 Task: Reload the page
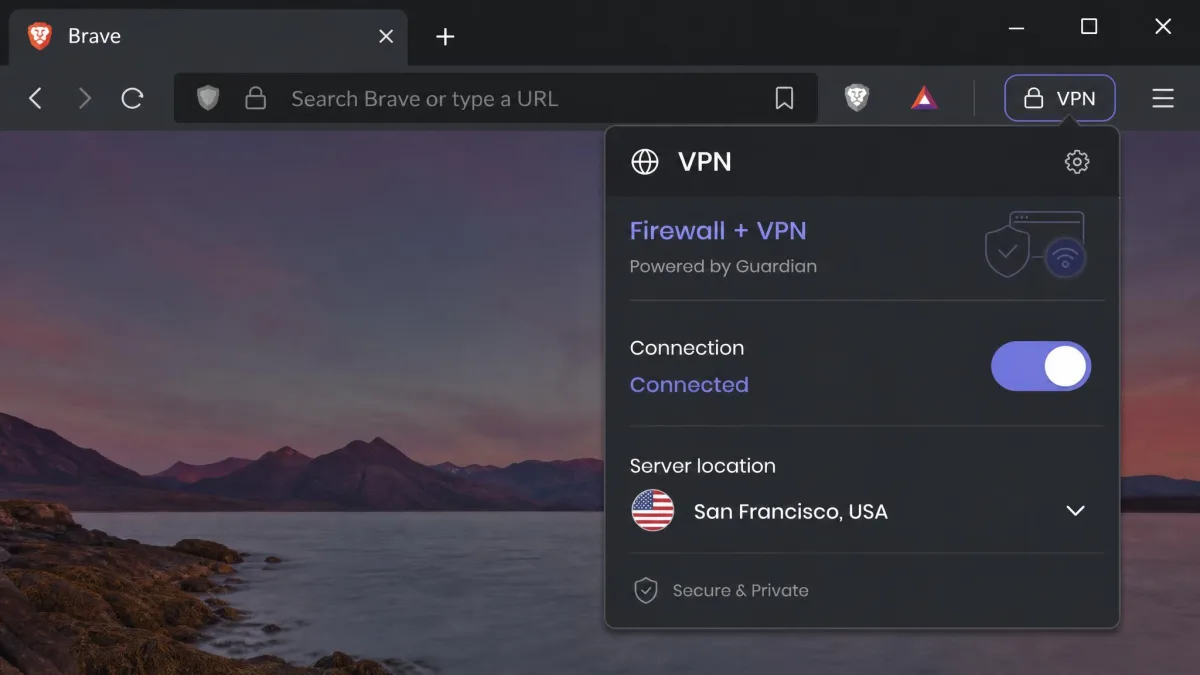133,98
